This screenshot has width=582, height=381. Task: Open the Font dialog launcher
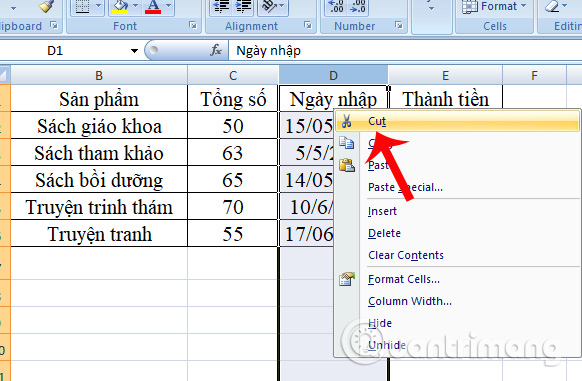[193, 25]
